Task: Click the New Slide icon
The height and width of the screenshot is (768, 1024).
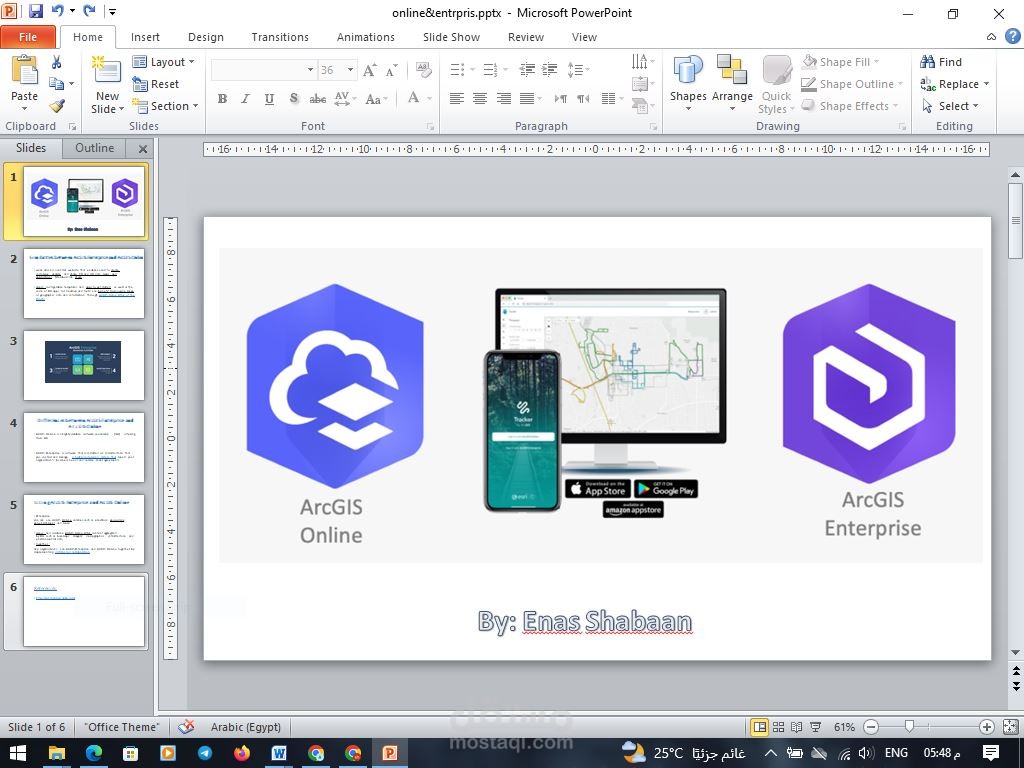Action: pyautogui.click(x=106, y=71)
